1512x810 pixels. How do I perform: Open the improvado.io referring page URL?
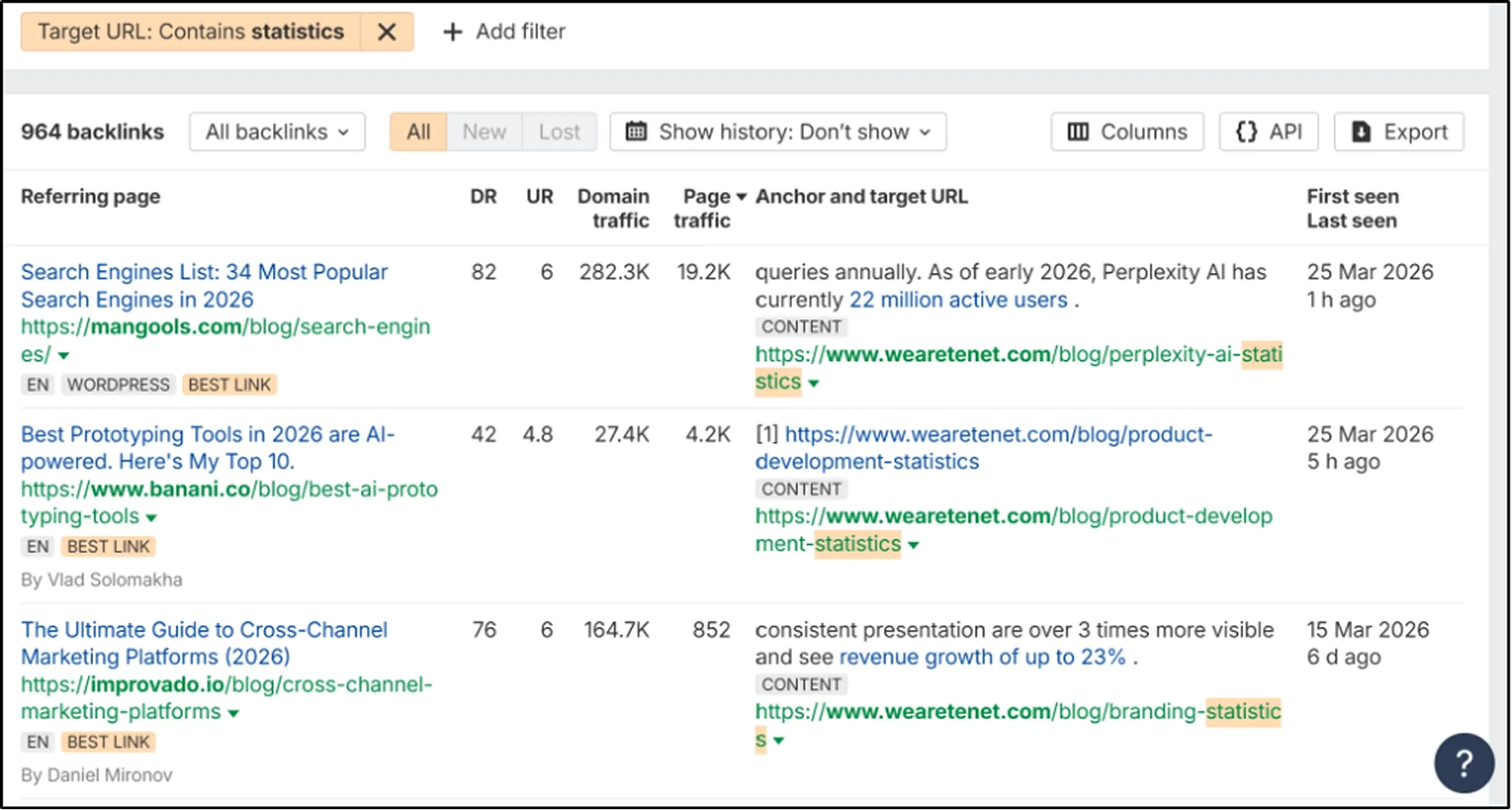(226, 698)
